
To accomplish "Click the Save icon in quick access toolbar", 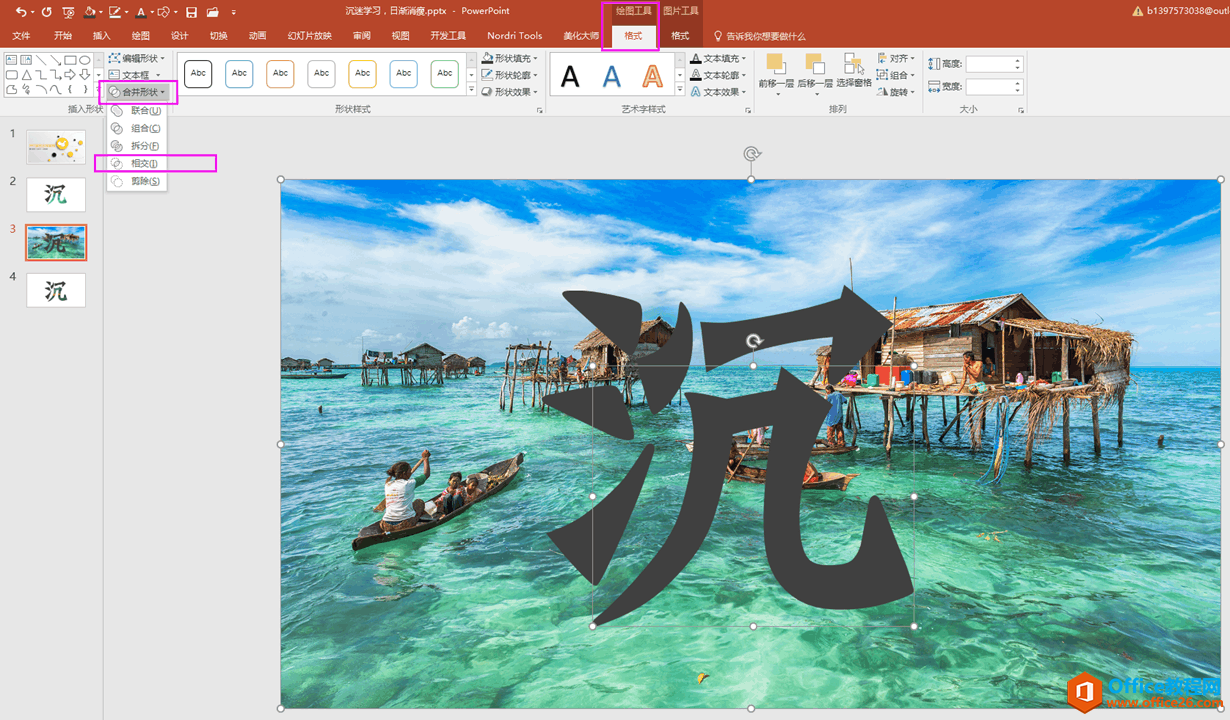I will [x=191, y=12].
